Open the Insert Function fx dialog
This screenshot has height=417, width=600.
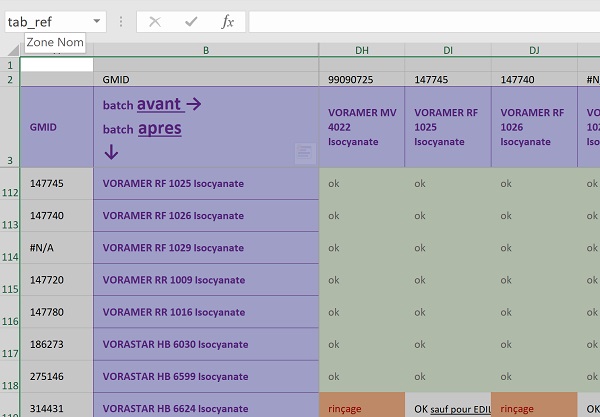pyautogui.click(x=227, y=22)
